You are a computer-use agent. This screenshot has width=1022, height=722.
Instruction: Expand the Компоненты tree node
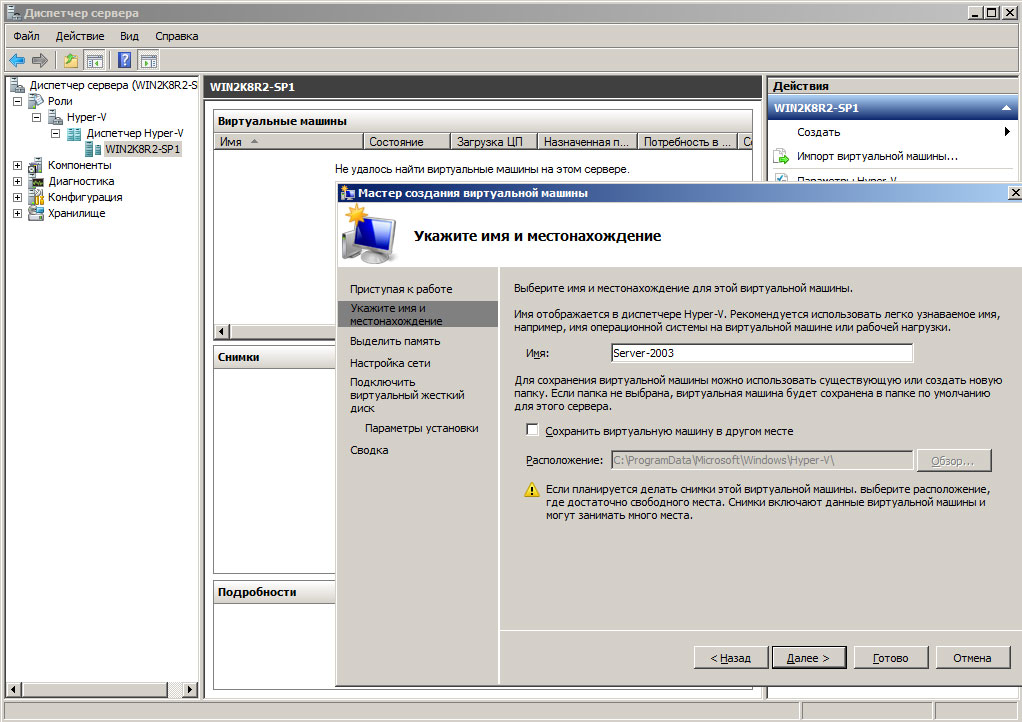click(x=18, y=166)
